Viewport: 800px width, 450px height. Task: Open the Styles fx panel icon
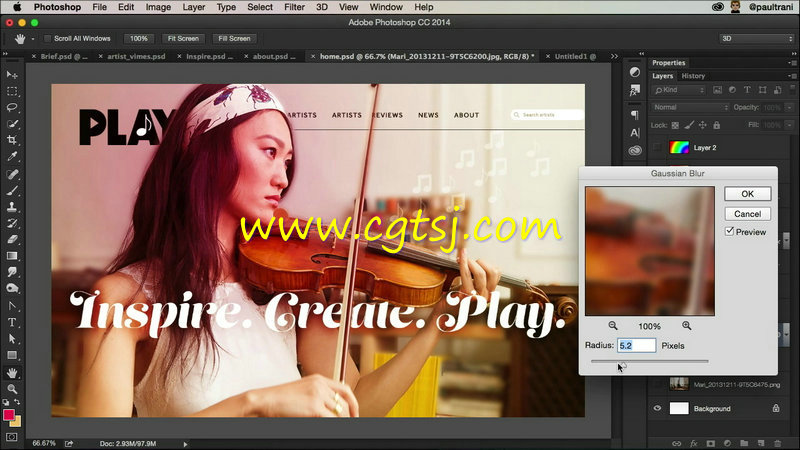(635, 90)
